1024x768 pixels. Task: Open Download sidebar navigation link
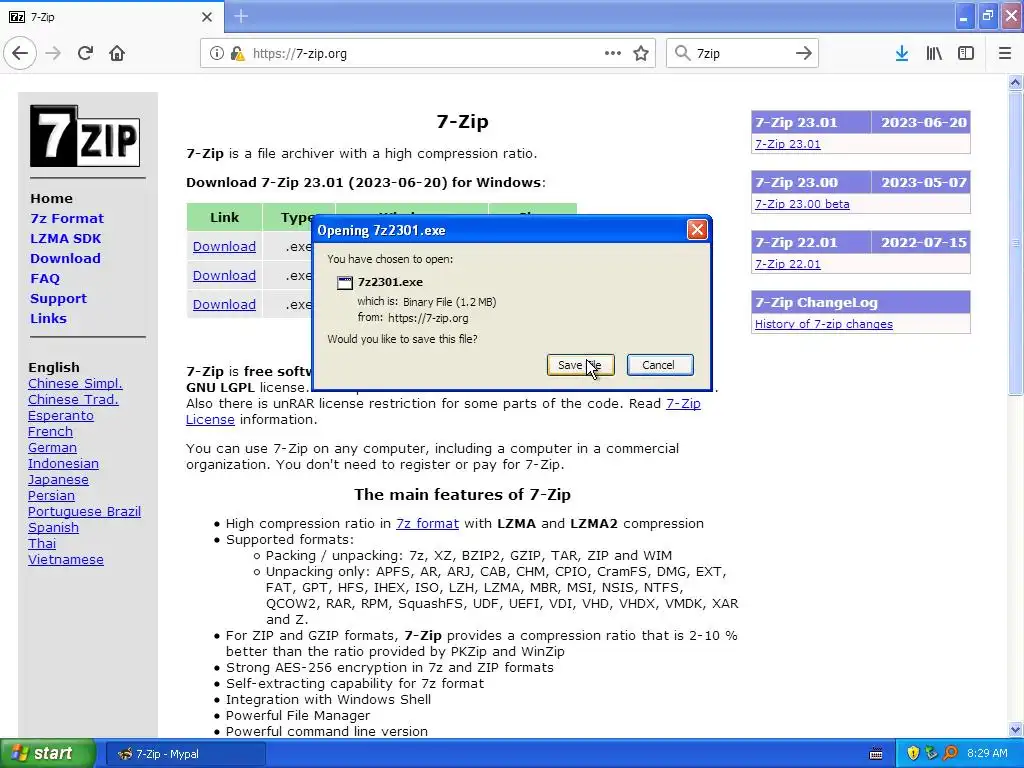[65, 259]
